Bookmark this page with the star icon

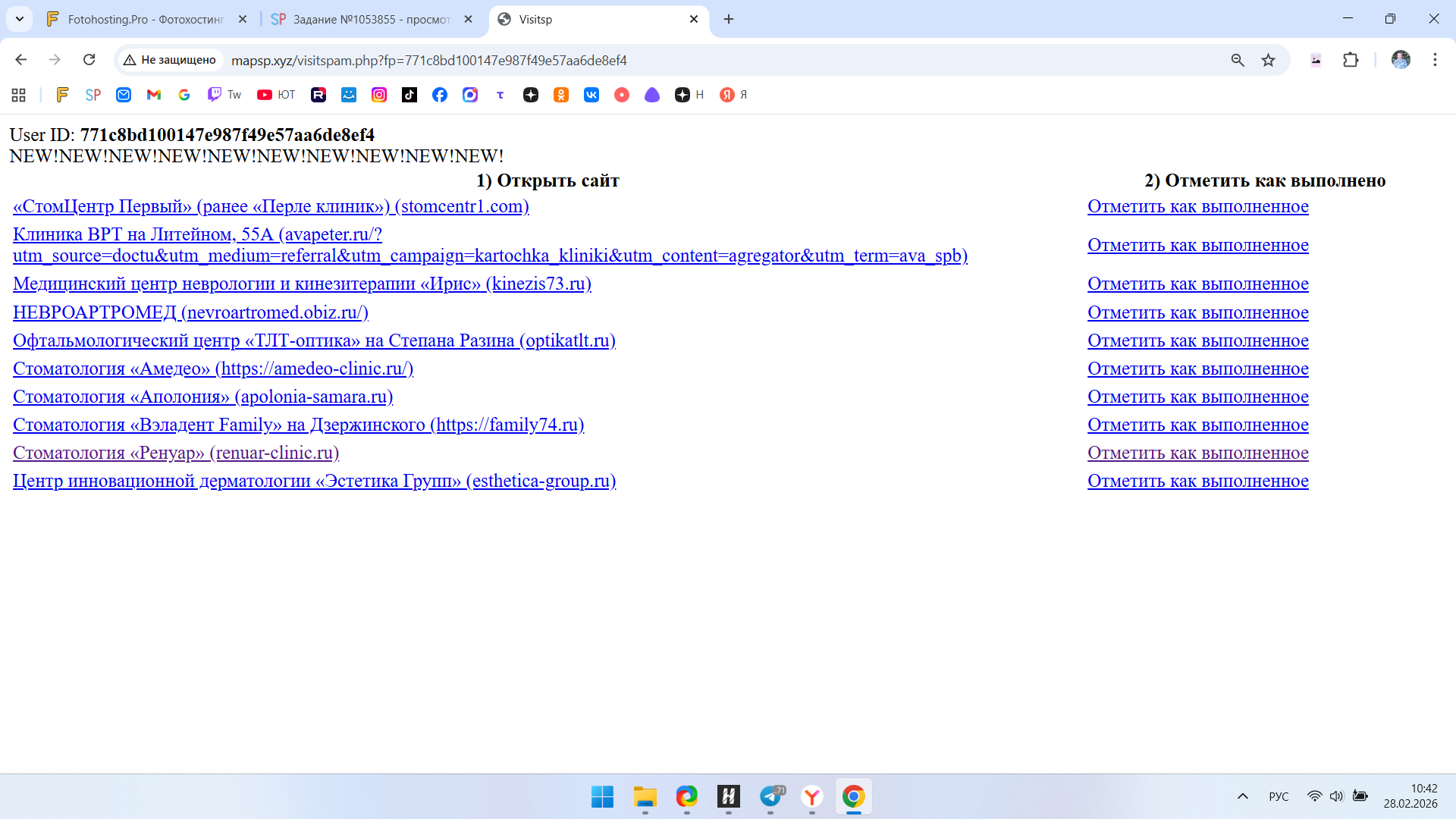[1268, 60]
